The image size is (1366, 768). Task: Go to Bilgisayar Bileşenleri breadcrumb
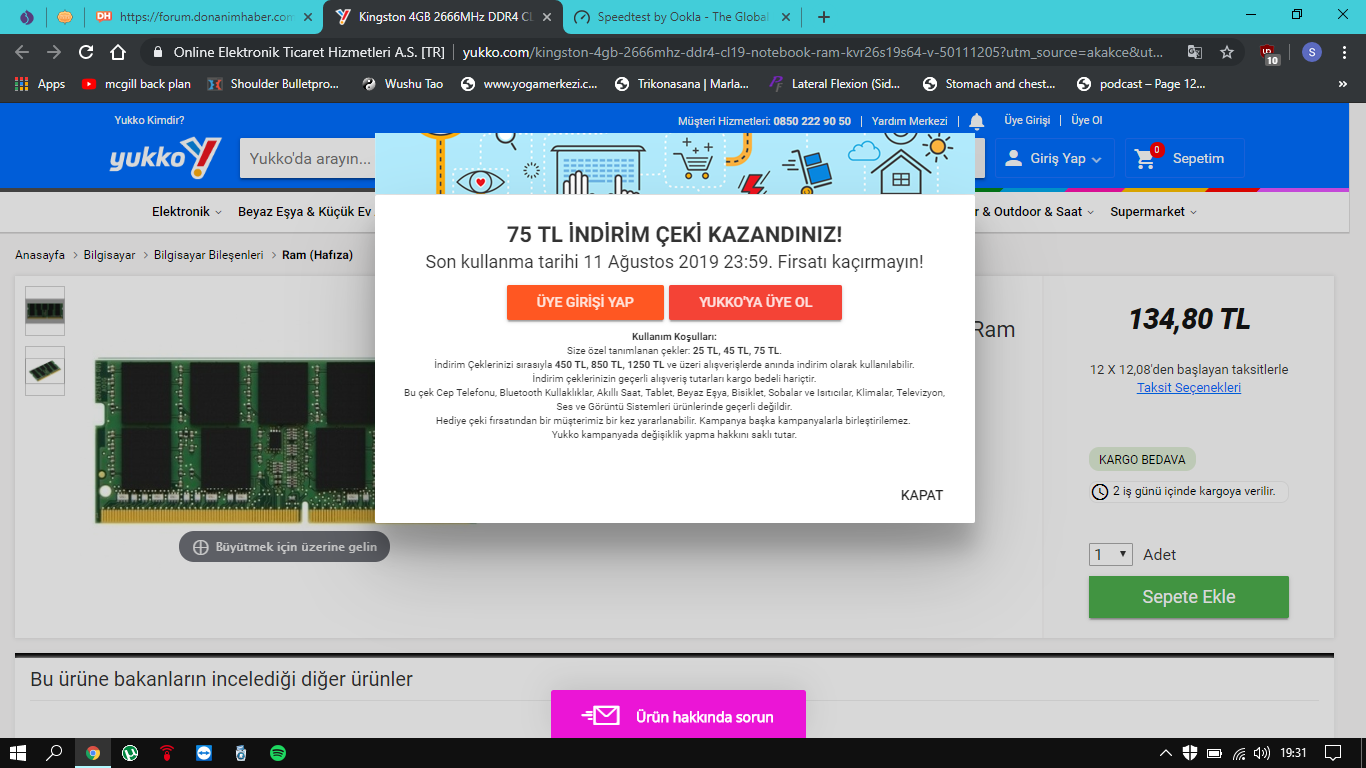(209, 255)
